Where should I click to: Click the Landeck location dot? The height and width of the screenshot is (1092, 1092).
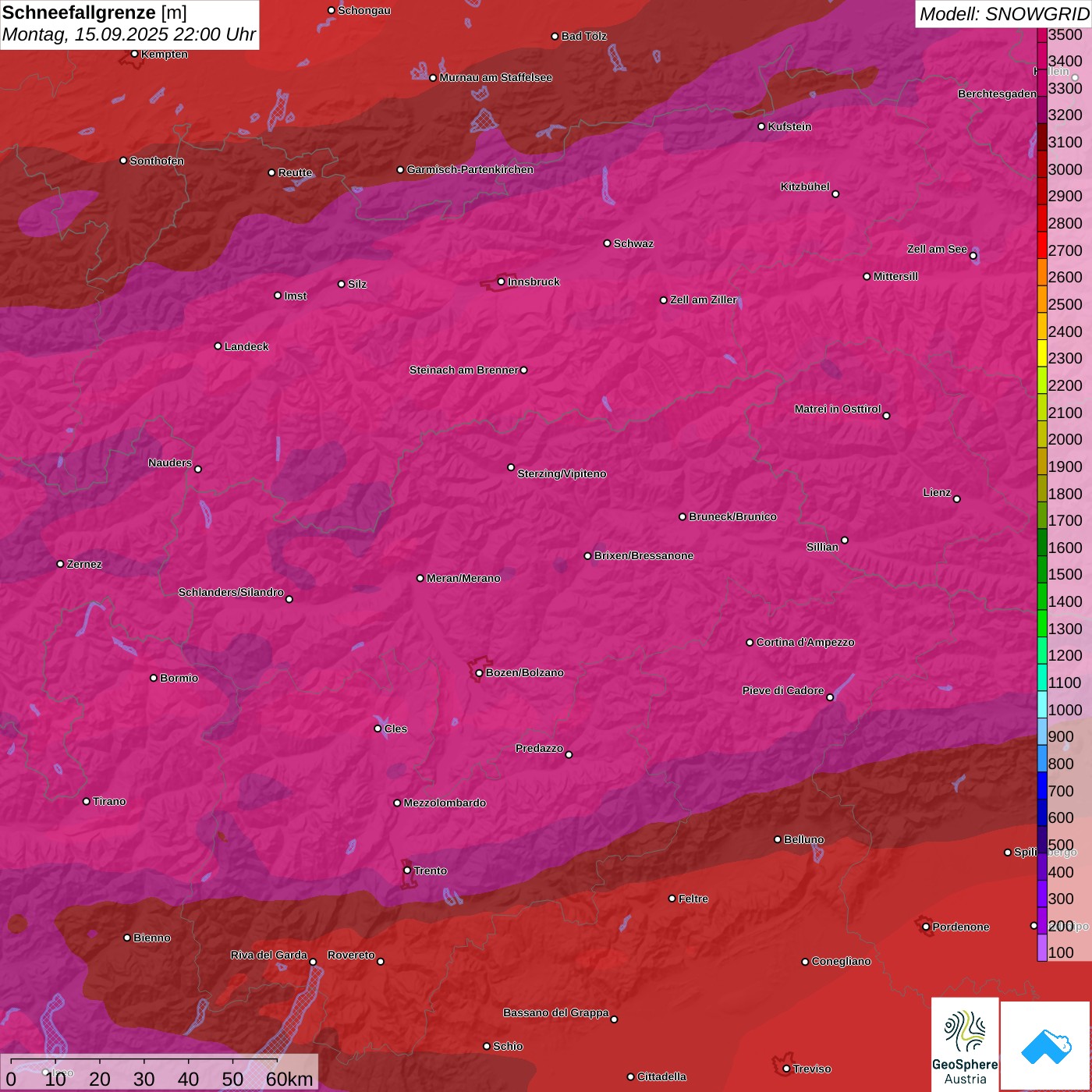pyautogui.click(x=218, y=346)
